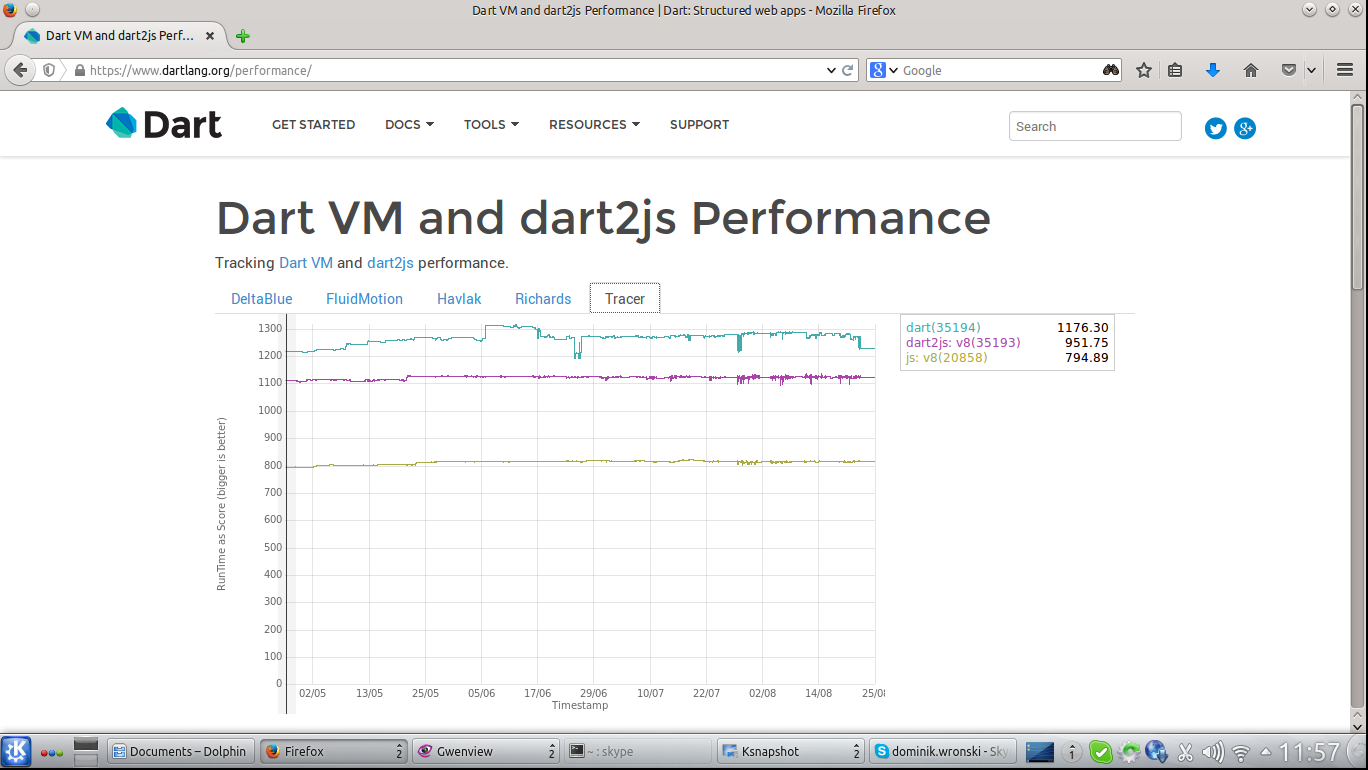
Task: Switch to the skype terminal window
Action: pyautogui.click(x=638, y=751)
